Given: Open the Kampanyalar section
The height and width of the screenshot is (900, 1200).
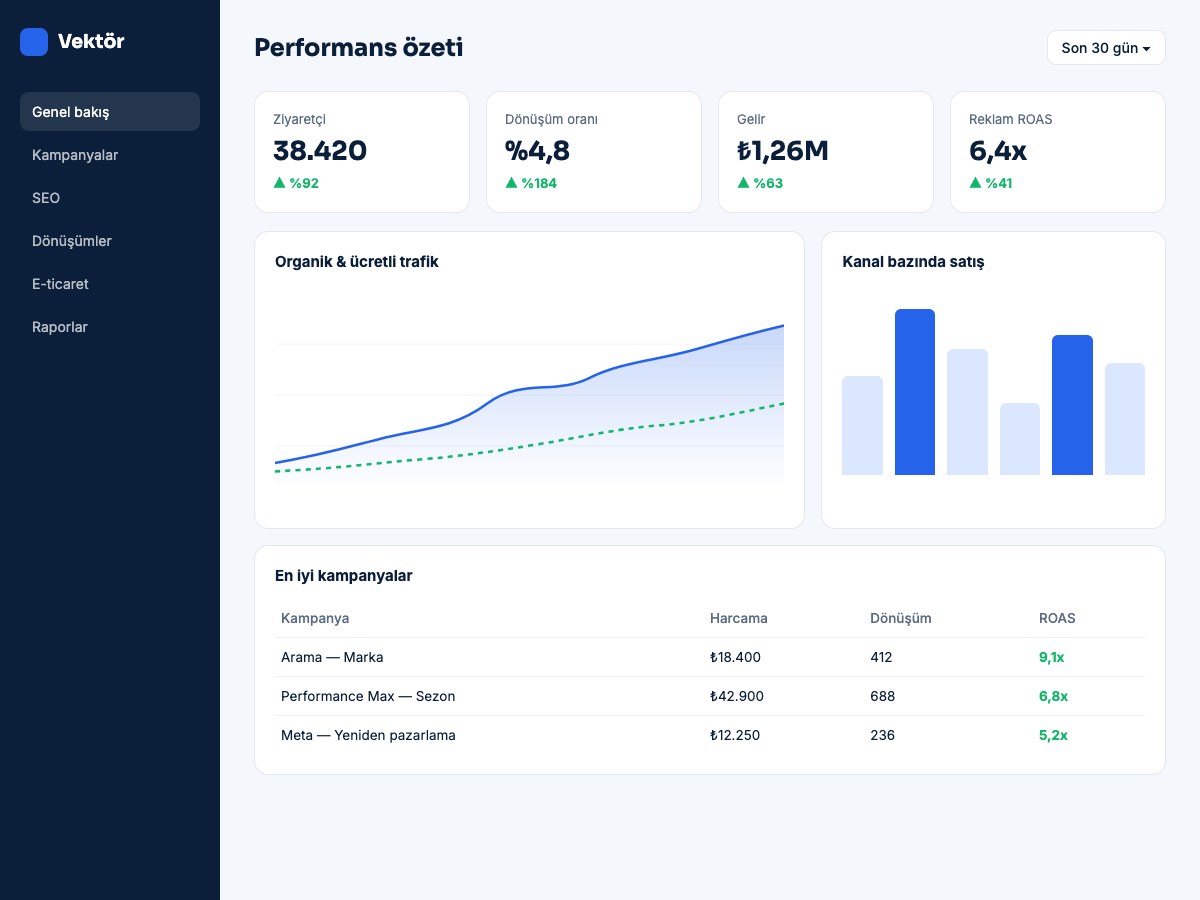Looking at the screenshot, I should tap(110, 155).
